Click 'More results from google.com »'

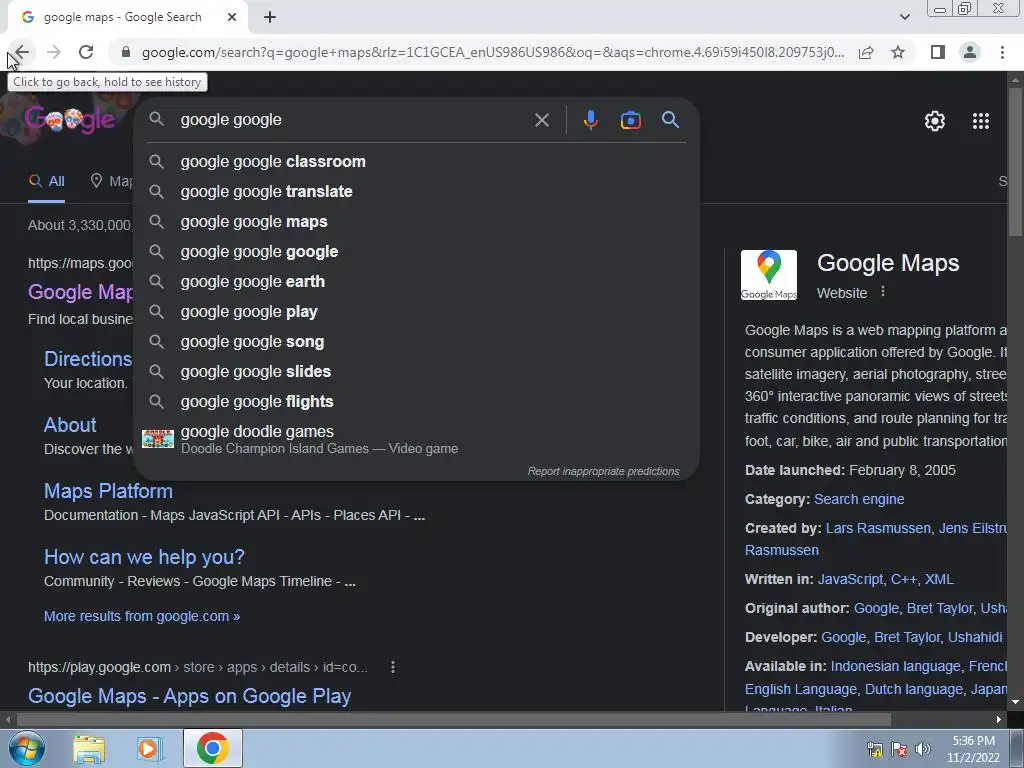pos(142,616)
